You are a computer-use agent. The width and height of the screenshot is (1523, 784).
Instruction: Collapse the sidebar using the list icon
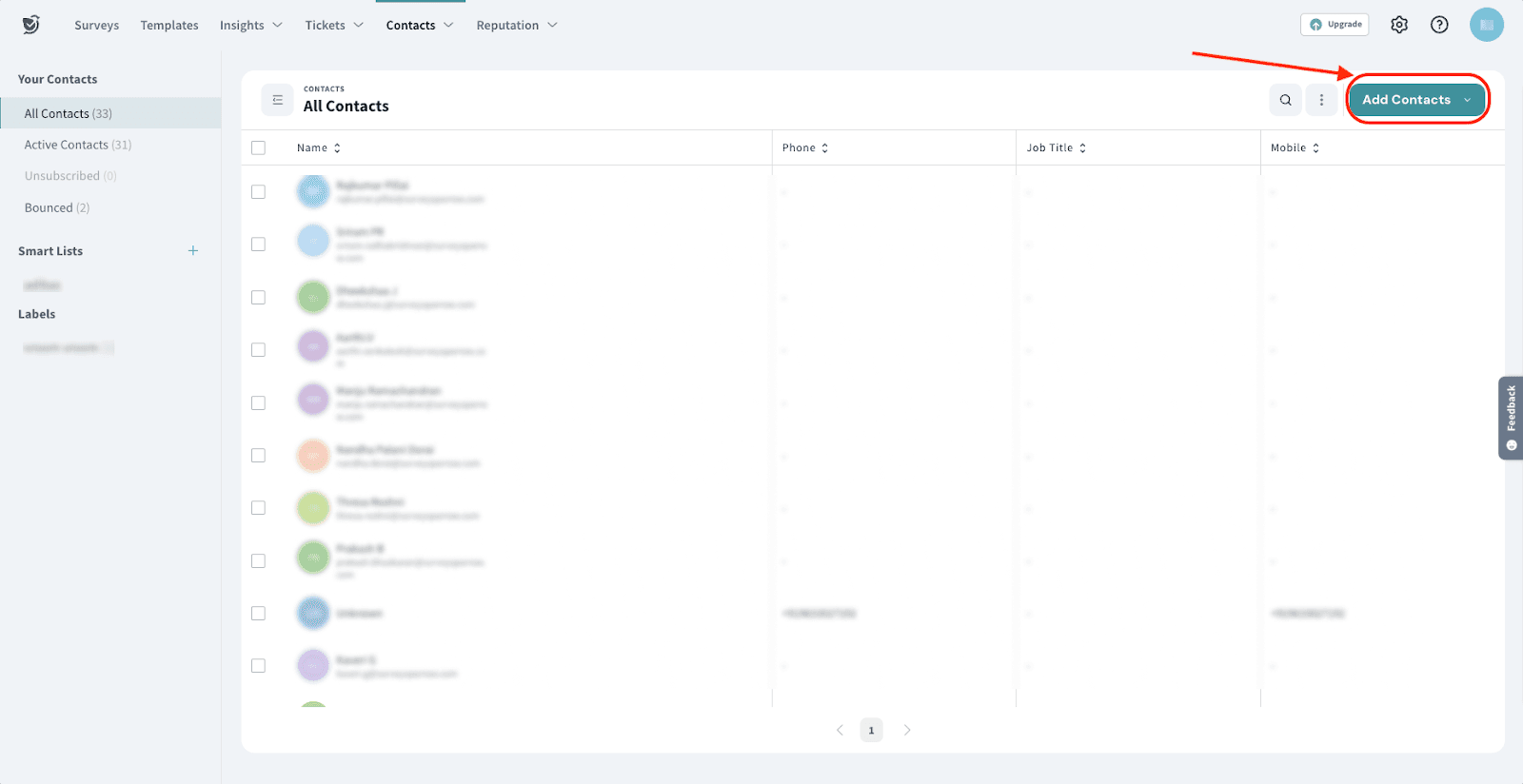pyautogui.click(x=277, y=100)
